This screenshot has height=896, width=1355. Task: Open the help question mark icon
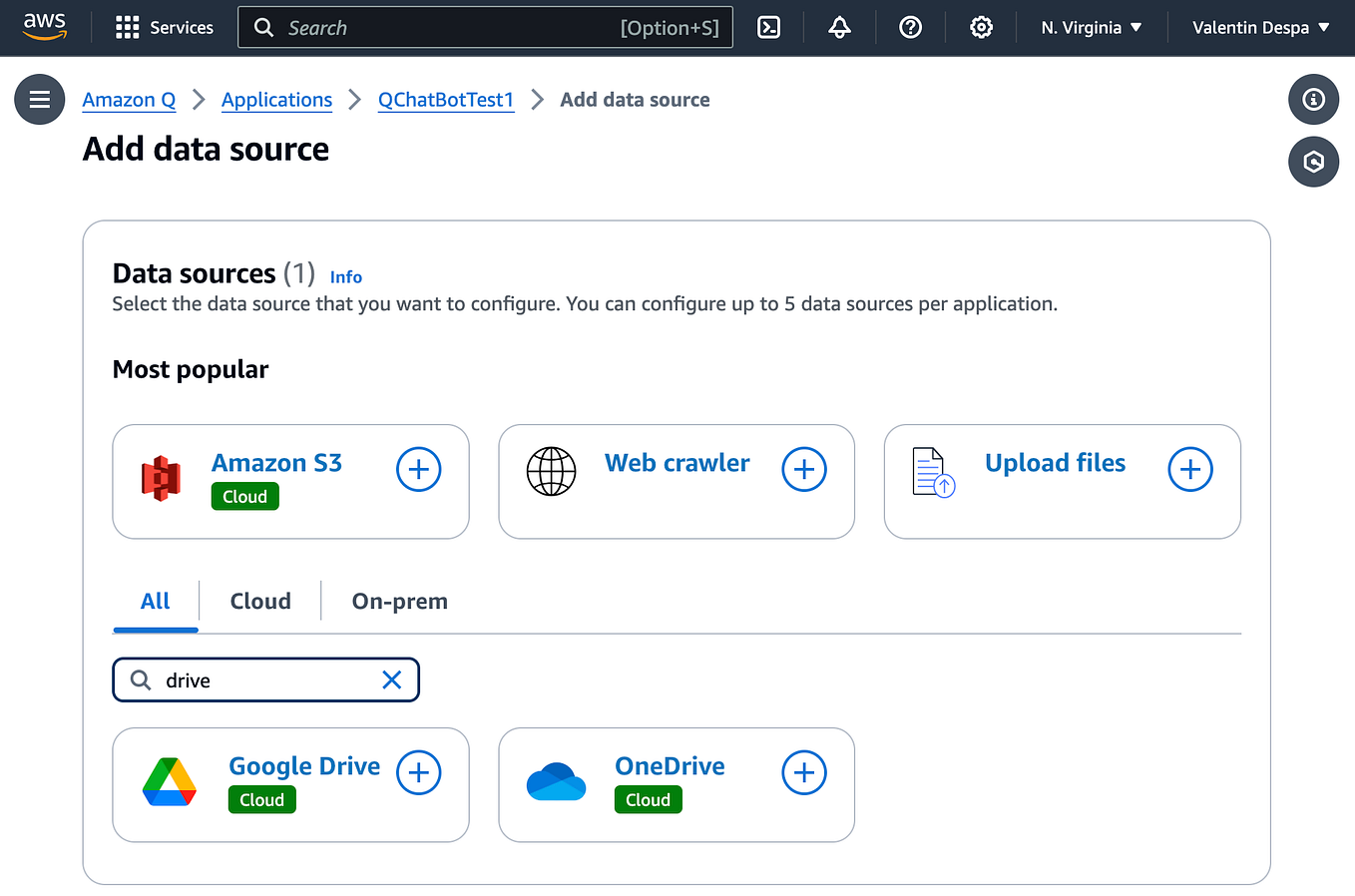pyautogui.click(x=910, y=27)
